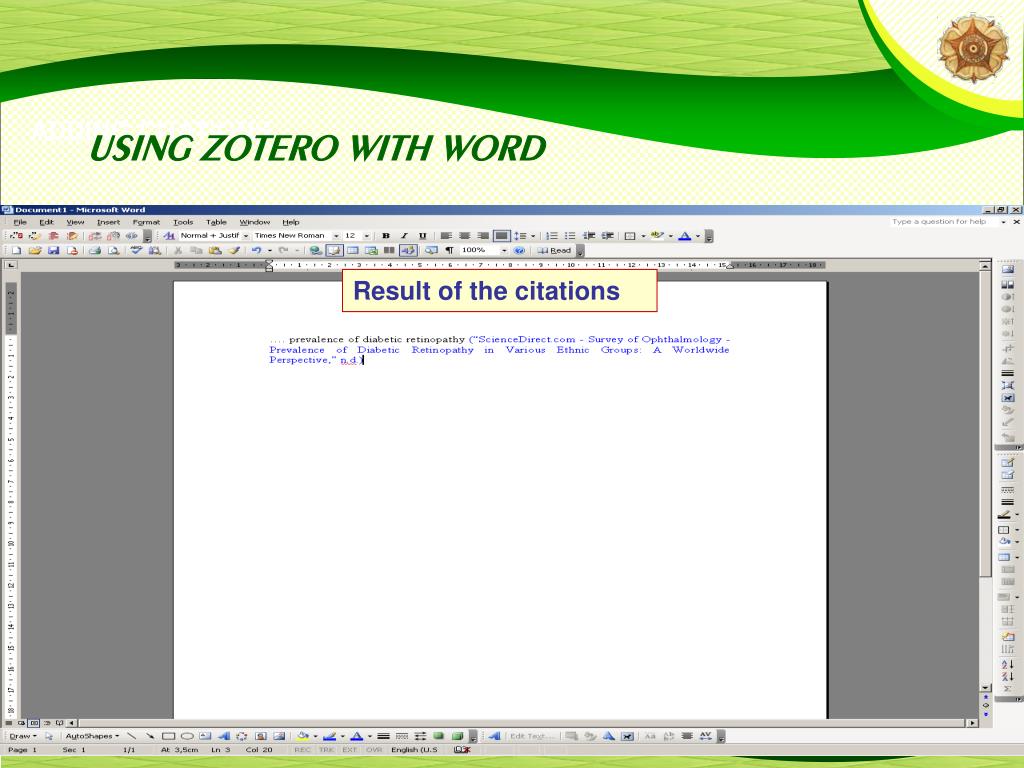
Task: Click the Styles and Formatting icon
Action: point(169,236)
